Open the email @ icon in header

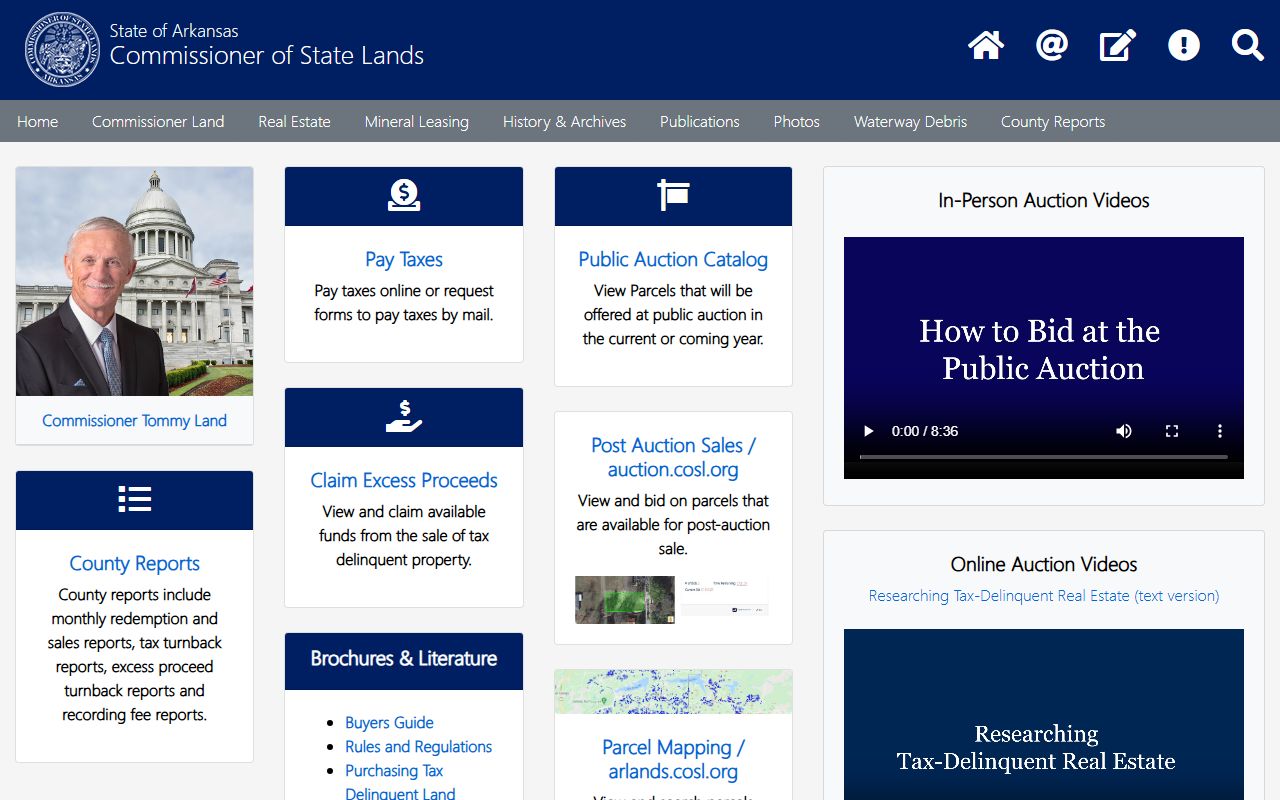pos(1052,46)
